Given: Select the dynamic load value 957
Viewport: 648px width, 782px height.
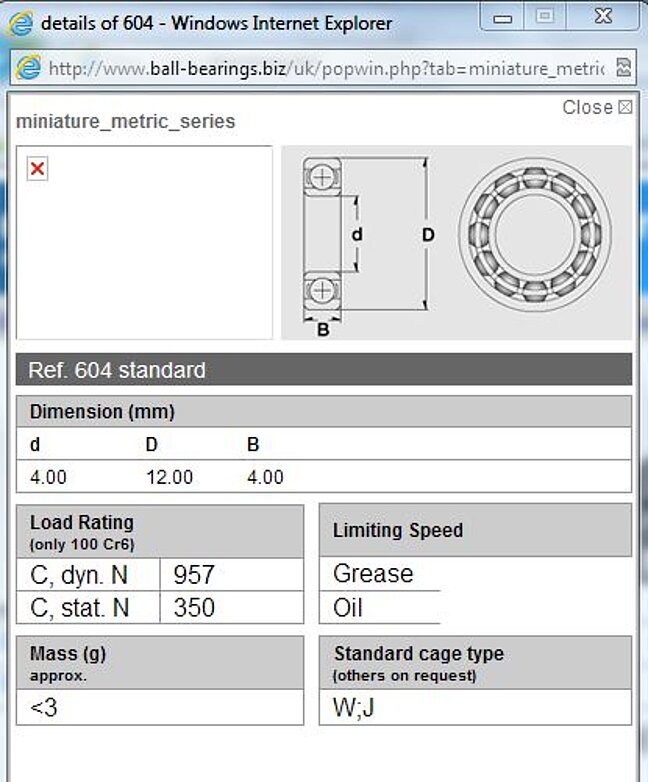Looking at the screenshot, I should tap(194, 574).
